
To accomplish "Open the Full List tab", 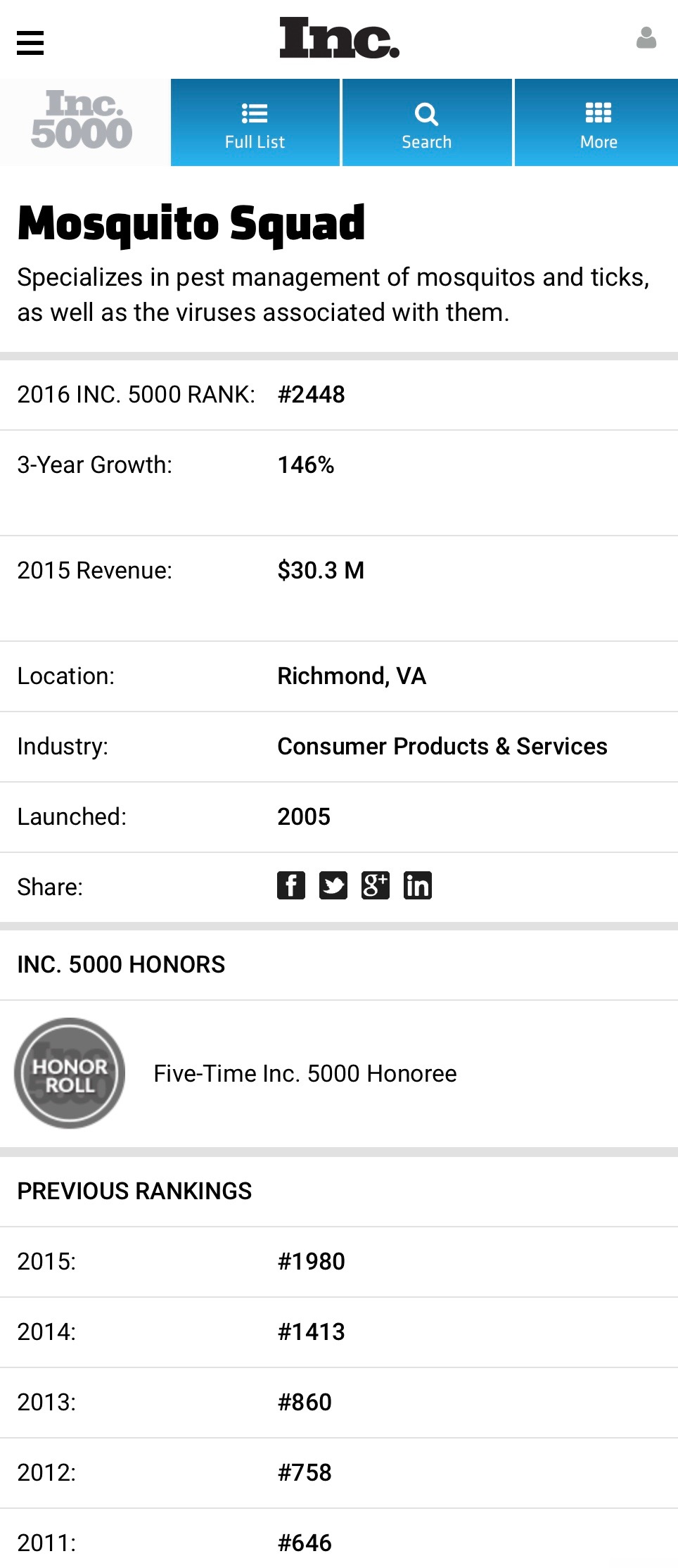I will (x=255, y=122).
